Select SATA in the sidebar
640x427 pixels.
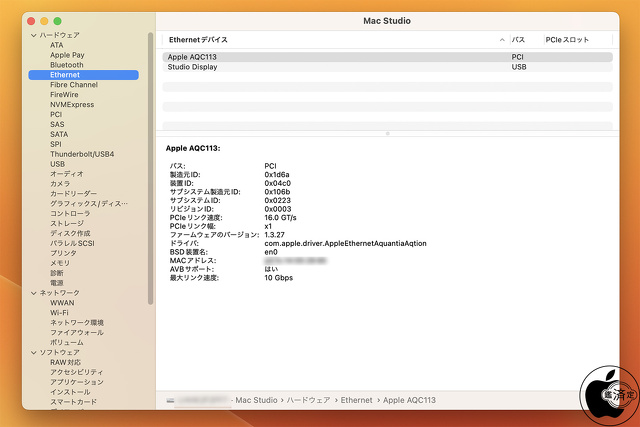(x=59, y=134)
